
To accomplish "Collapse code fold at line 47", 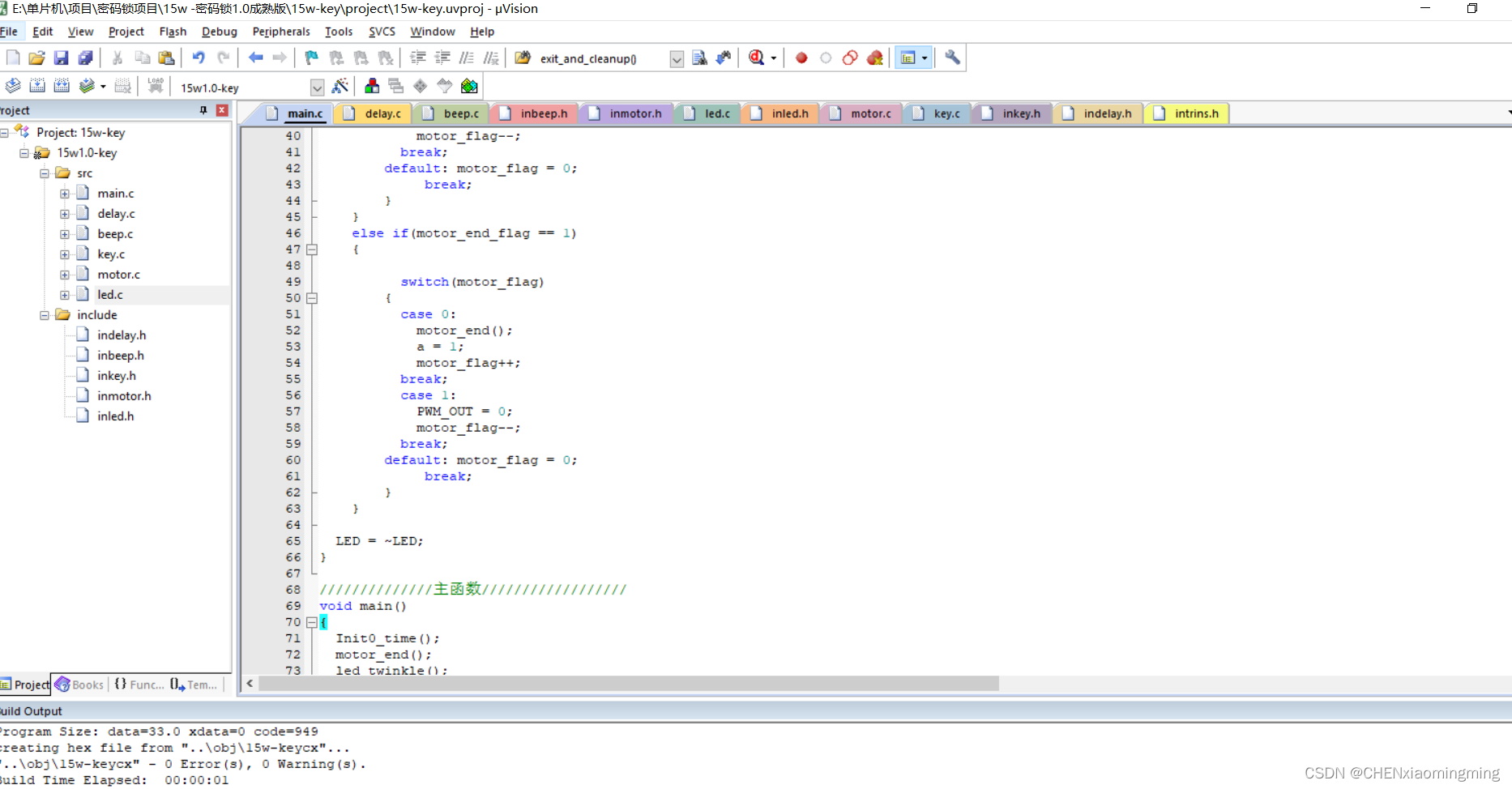I will tap(312, 249).
